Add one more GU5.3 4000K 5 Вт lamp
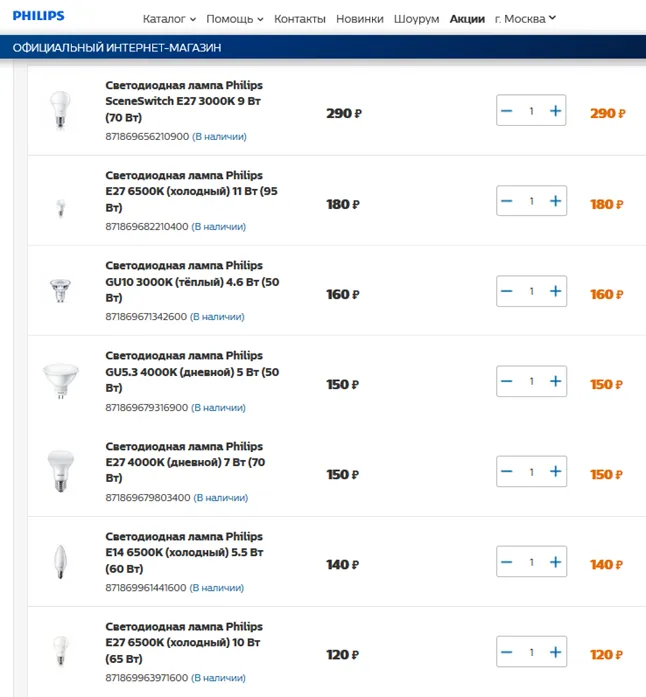The height and width of the screenshot is (697, 646). coord(555,382)
